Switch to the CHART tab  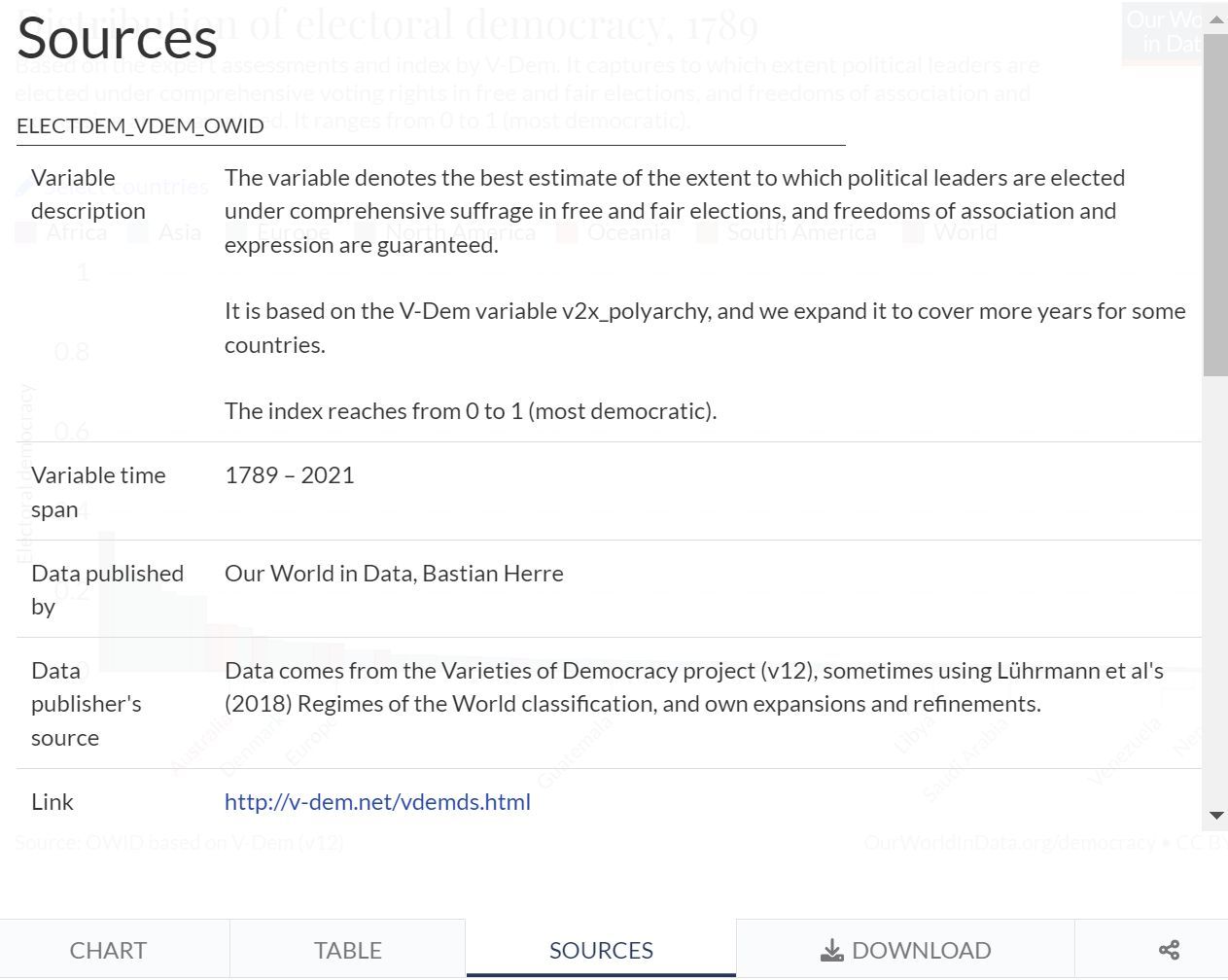(x=108, y=950)
